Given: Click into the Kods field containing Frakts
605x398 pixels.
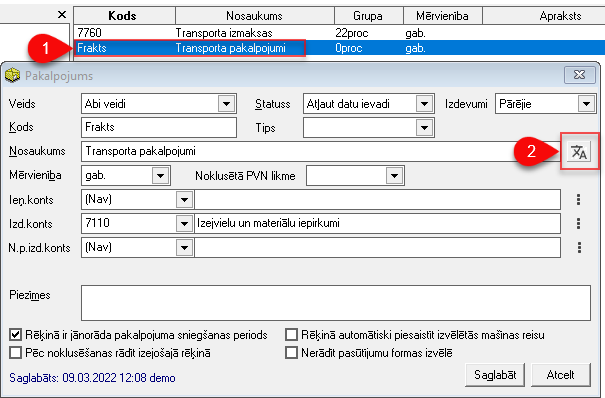Looking at the screenshot, I should [x=159, y=127].
